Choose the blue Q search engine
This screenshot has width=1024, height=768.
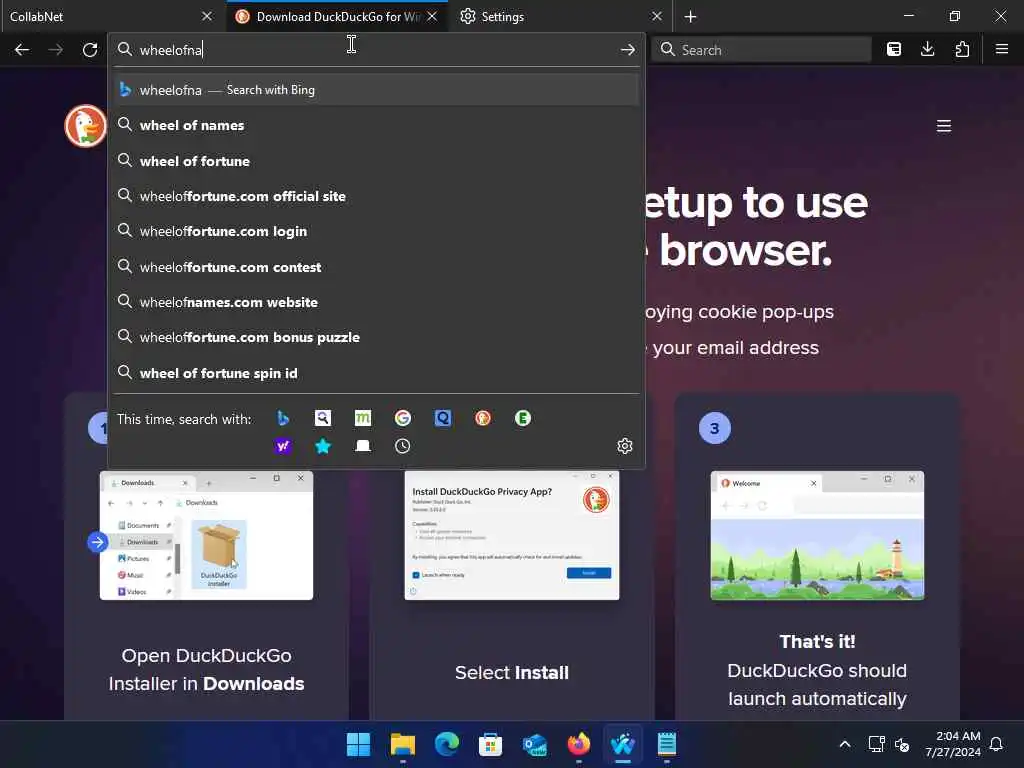point(443,418)
